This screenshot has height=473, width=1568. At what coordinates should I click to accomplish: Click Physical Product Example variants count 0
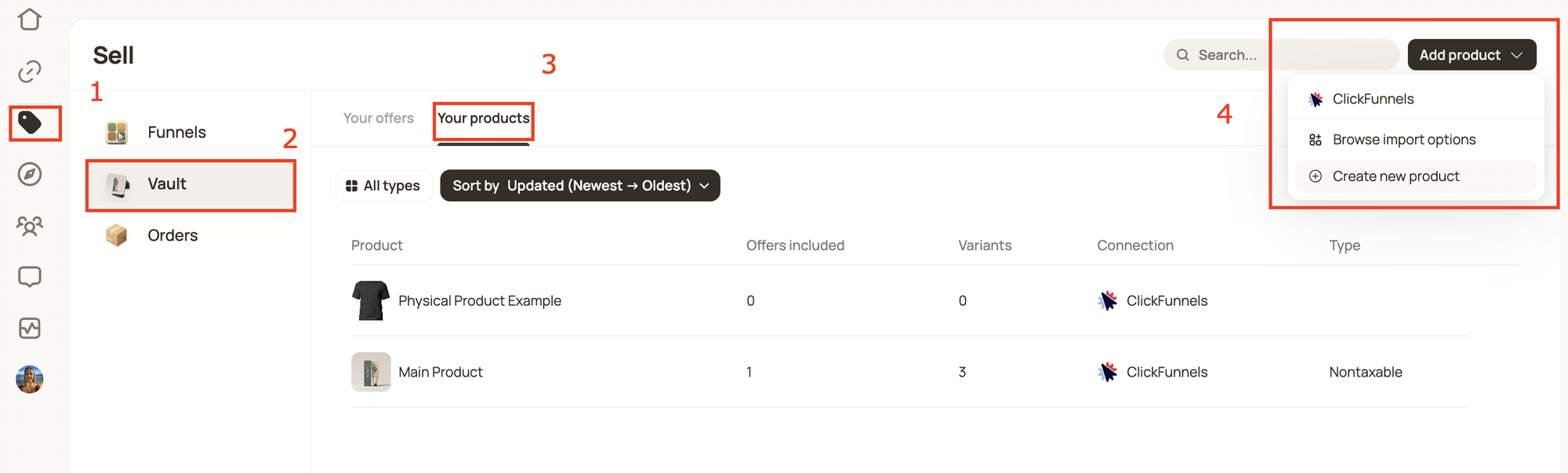coord(962,301)
